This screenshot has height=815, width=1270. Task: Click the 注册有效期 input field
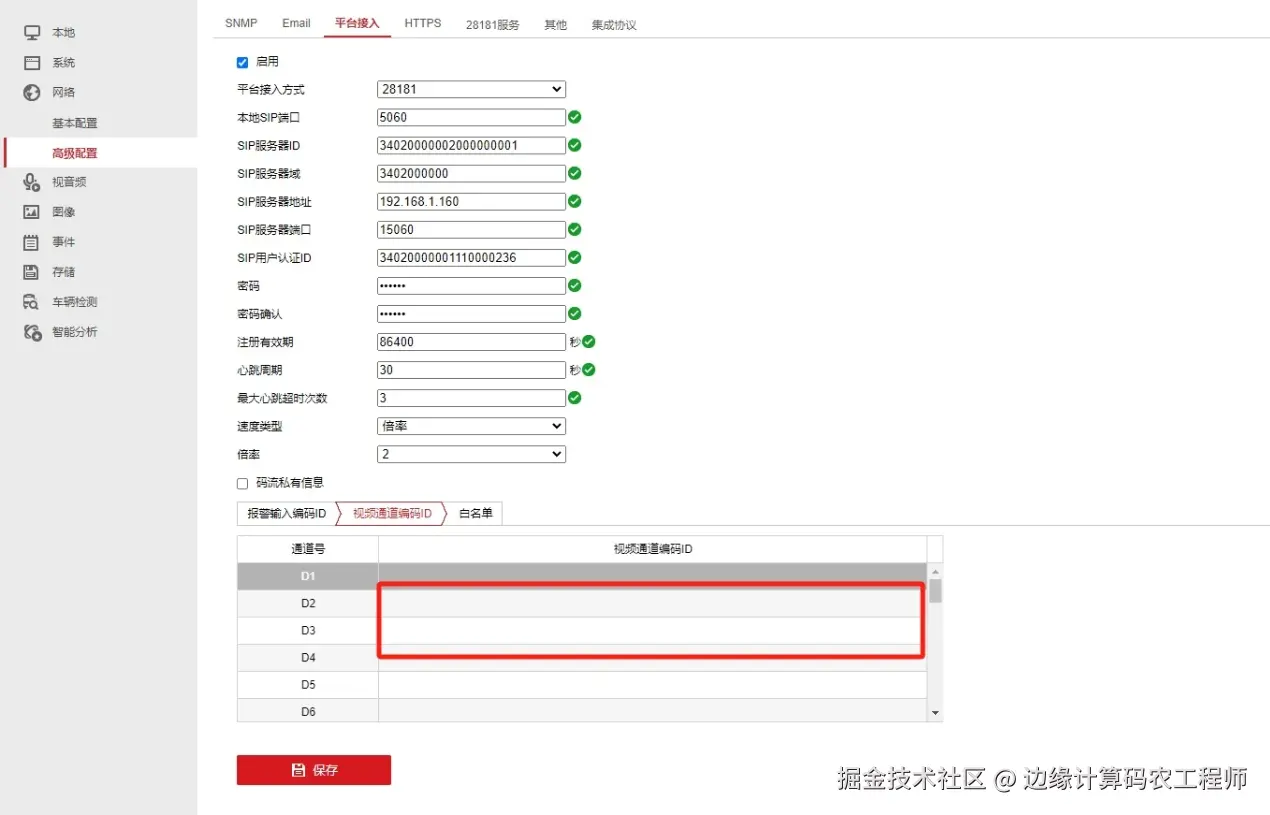(x=471, y=342)
